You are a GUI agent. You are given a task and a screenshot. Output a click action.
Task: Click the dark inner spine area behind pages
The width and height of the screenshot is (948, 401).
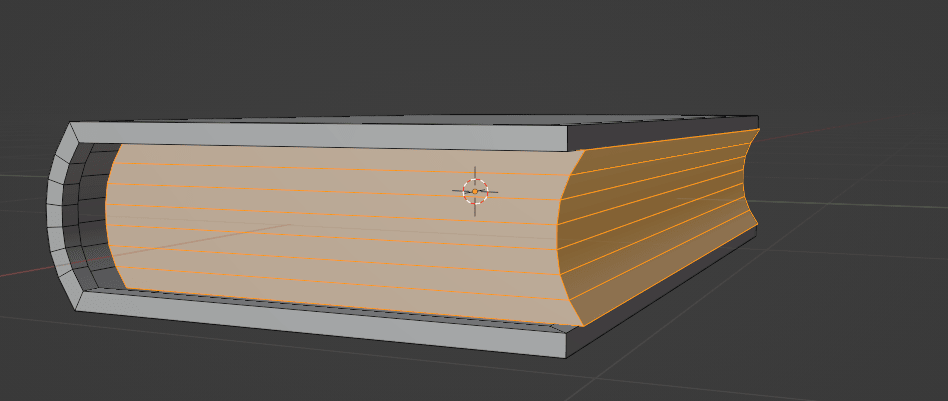pos(97,220)
